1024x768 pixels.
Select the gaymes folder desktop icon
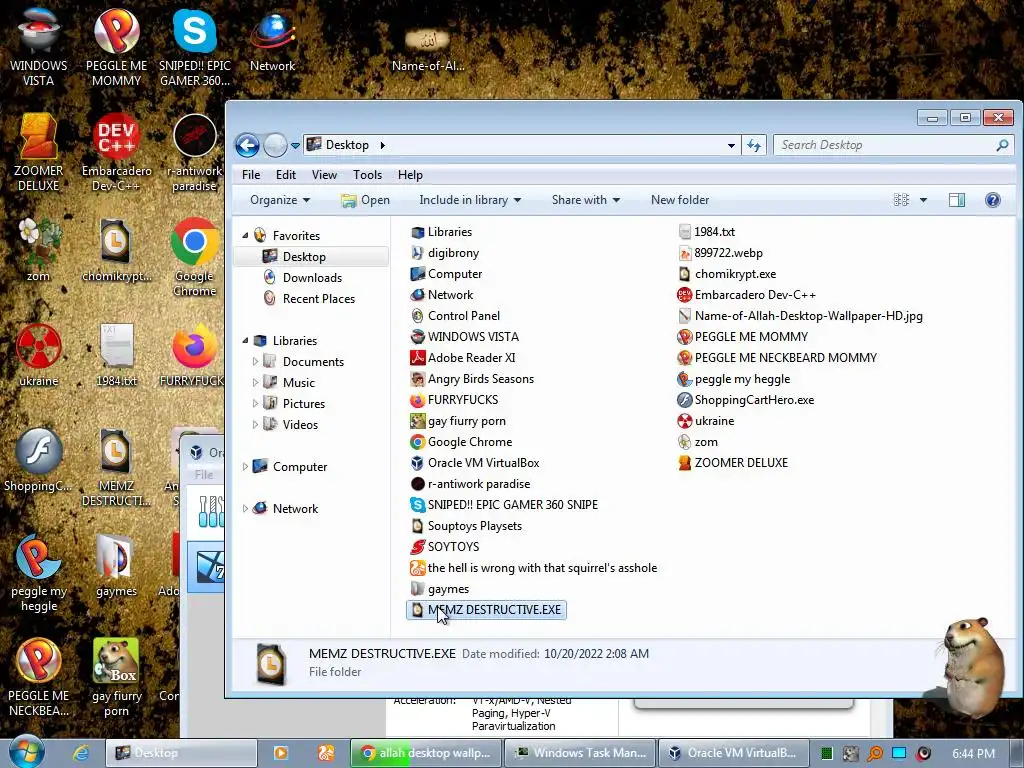click(x=116, y=566)
